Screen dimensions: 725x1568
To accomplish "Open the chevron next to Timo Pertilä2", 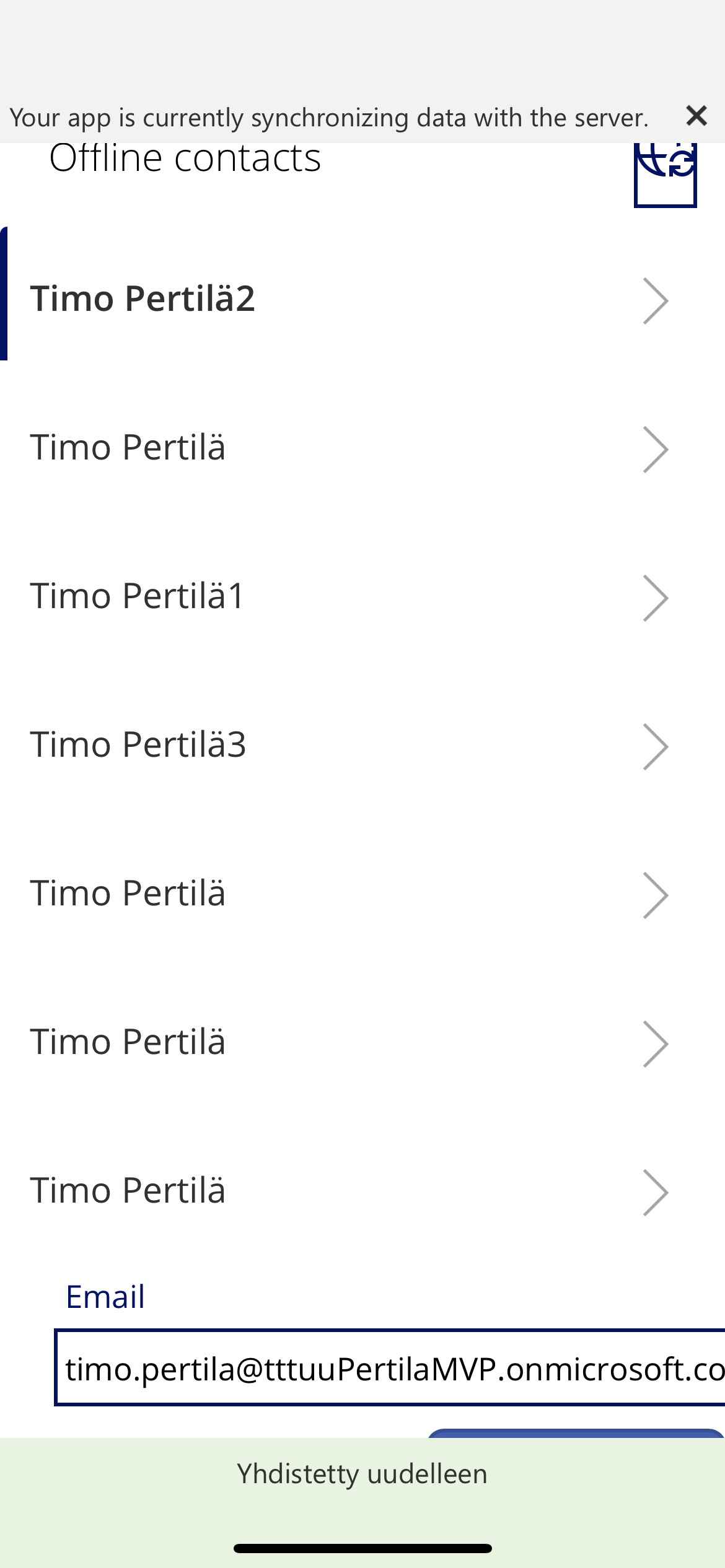I will tap(656, 301).
